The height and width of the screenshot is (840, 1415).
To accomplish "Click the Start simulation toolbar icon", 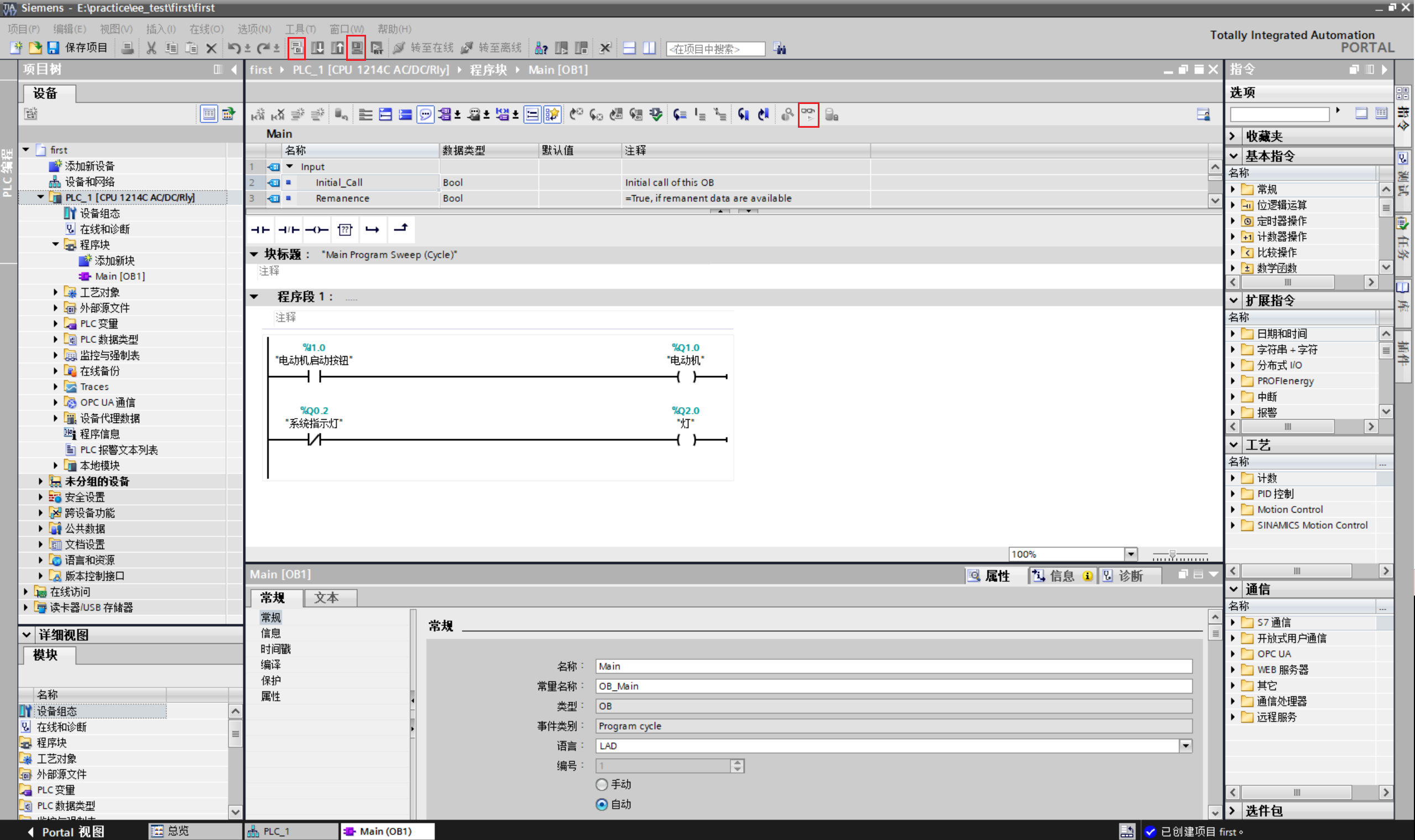I will (357, 48).
